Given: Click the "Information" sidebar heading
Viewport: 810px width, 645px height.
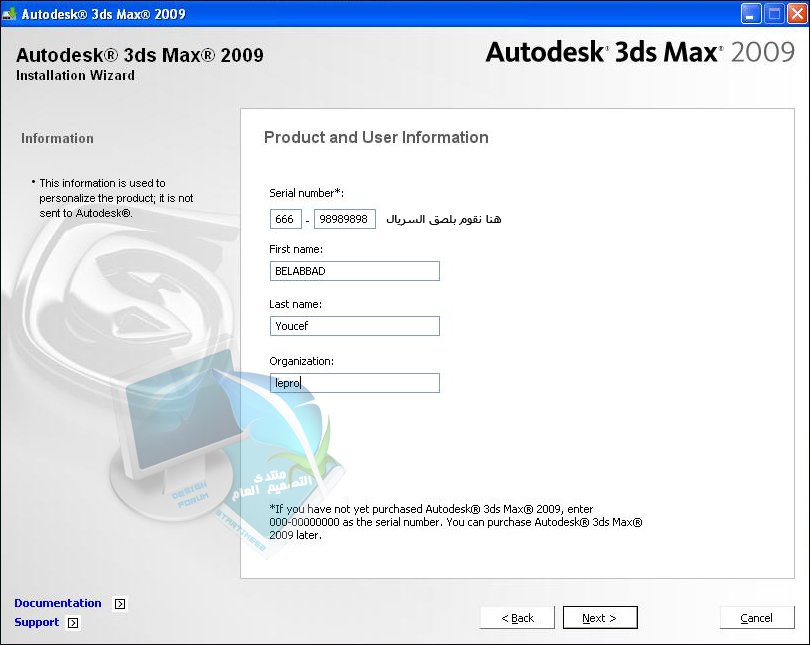Looking at the screenshot, I should coord(57,138).
